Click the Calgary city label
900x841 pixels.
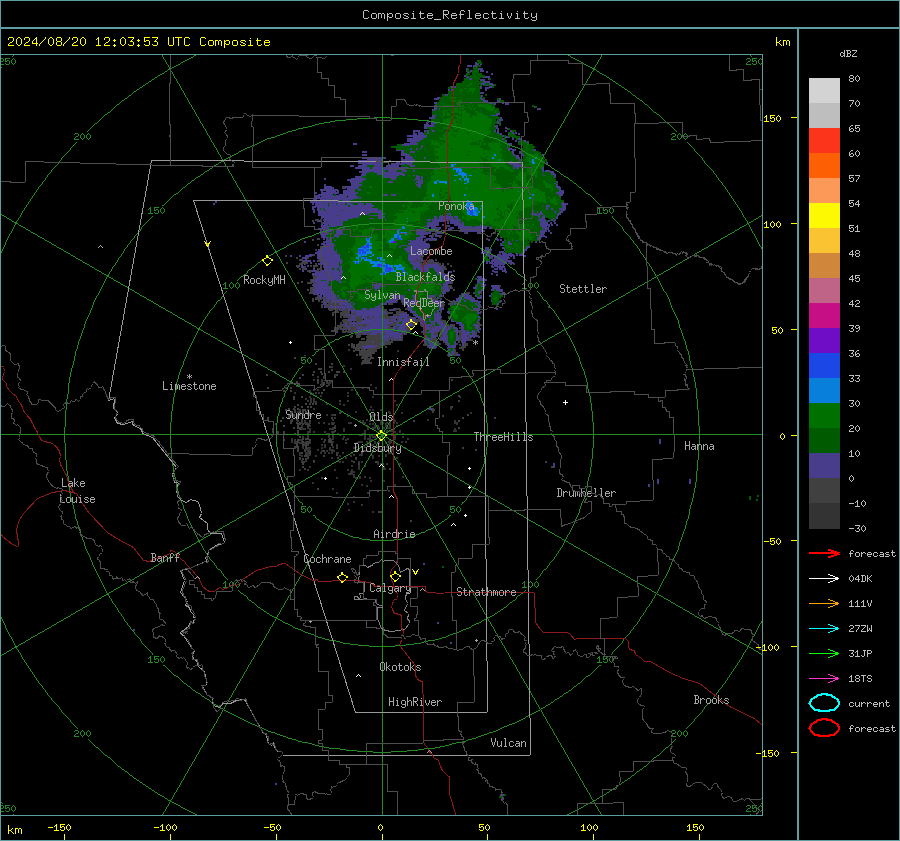(x=390, y=588)
